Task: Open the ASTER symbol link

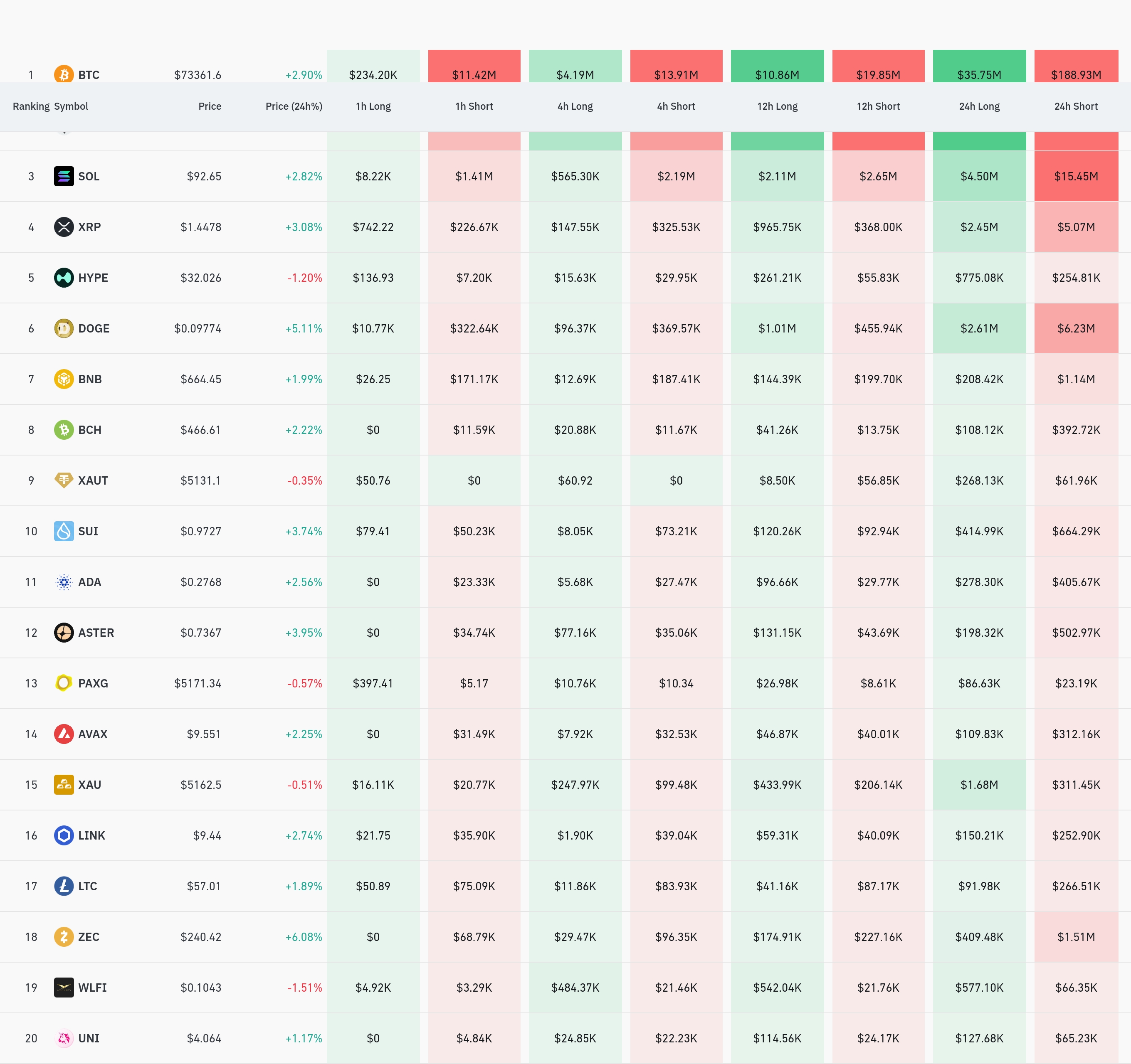Action: tap(96, 633)
